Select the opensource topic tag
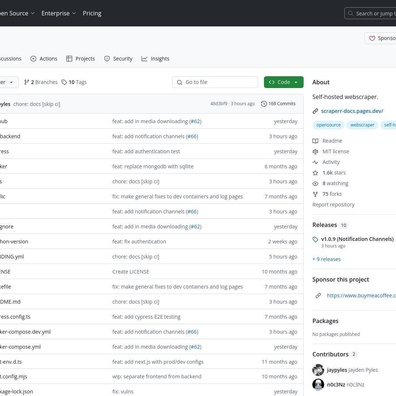This screenshot has width=396, height=396. coord(328,125)
